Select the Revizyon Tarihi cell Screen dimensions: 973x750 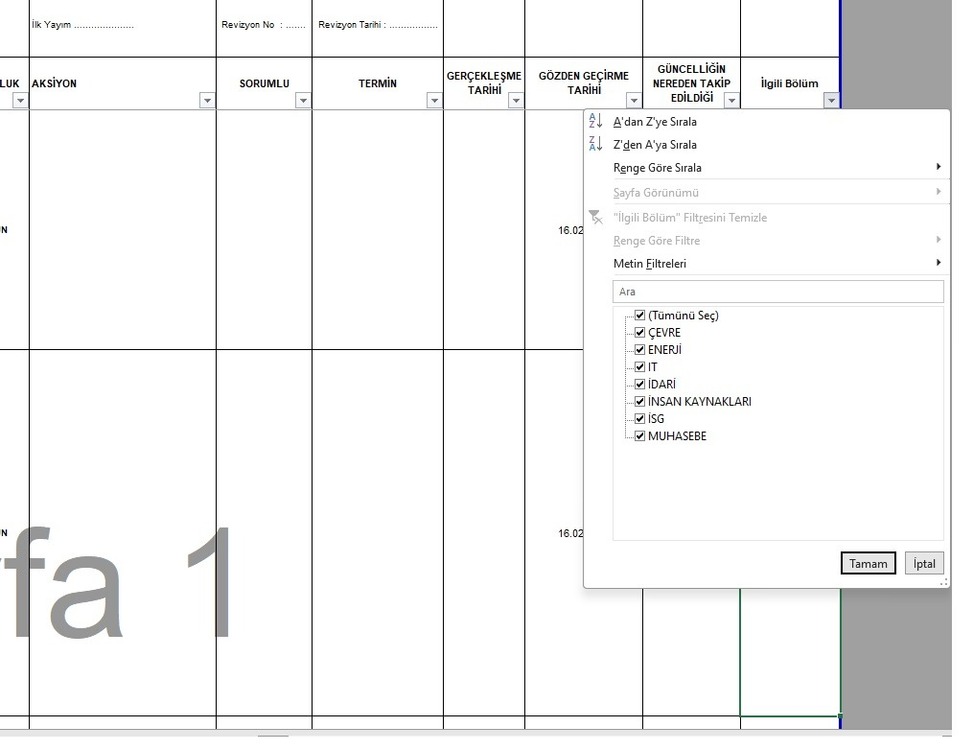tap(378, 28)
